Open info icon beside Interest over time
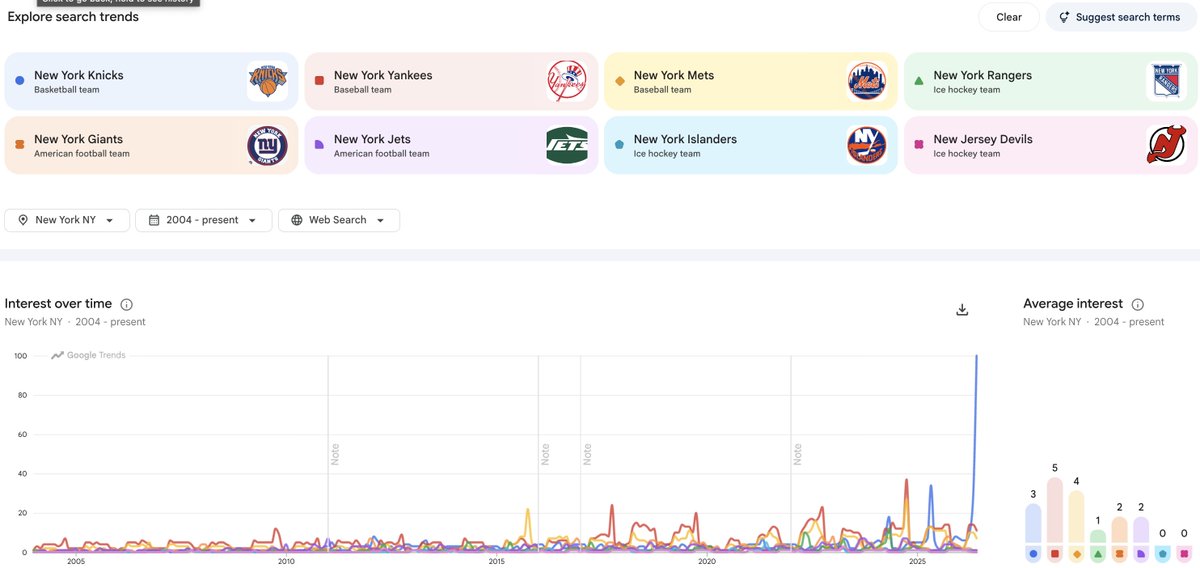Viewport: 1200px width, 568px height. (126, 304)
